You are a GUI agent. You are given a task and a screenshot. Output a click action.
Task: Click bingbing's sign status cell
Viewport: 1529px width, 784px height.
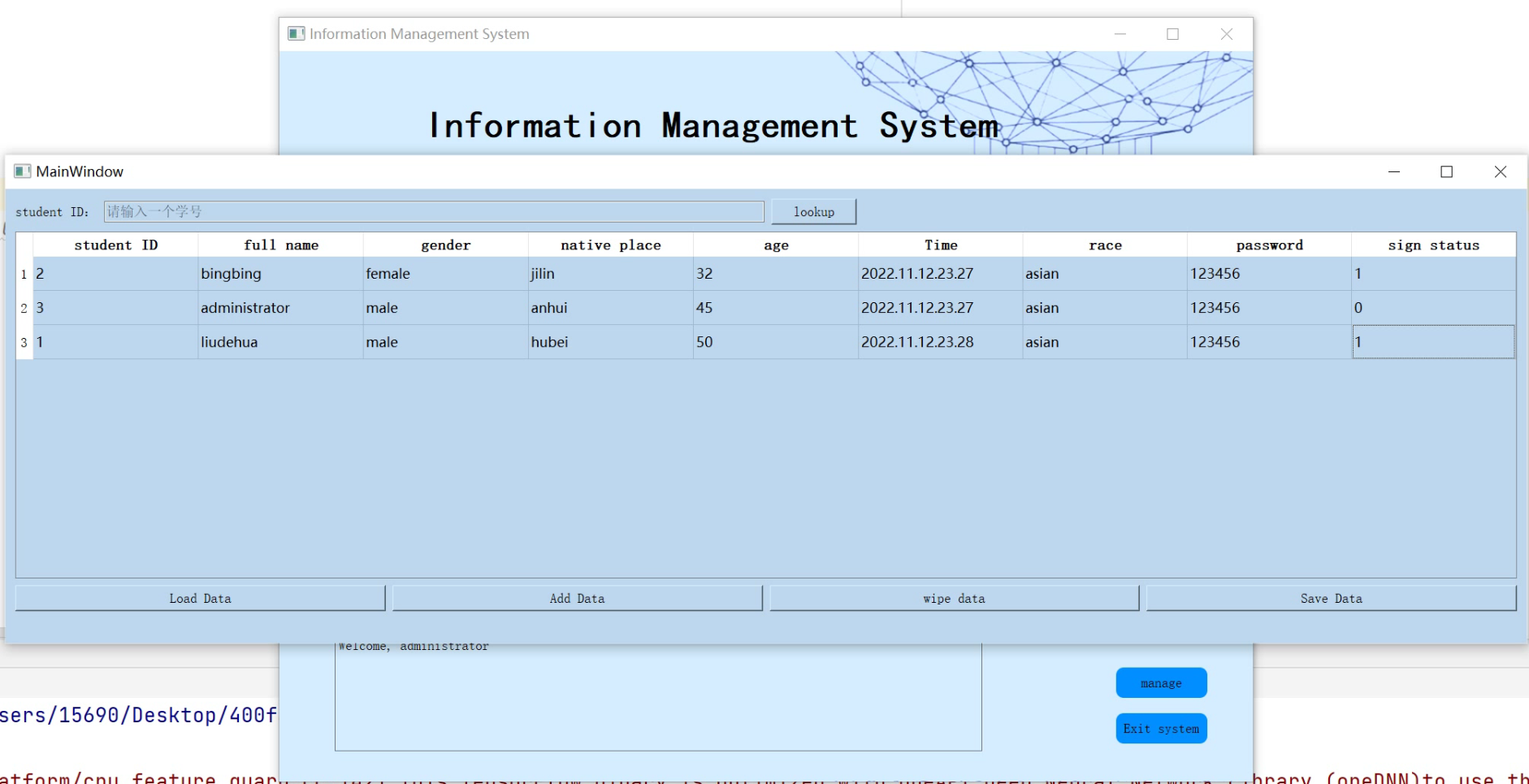click(x=1433, y=274)
